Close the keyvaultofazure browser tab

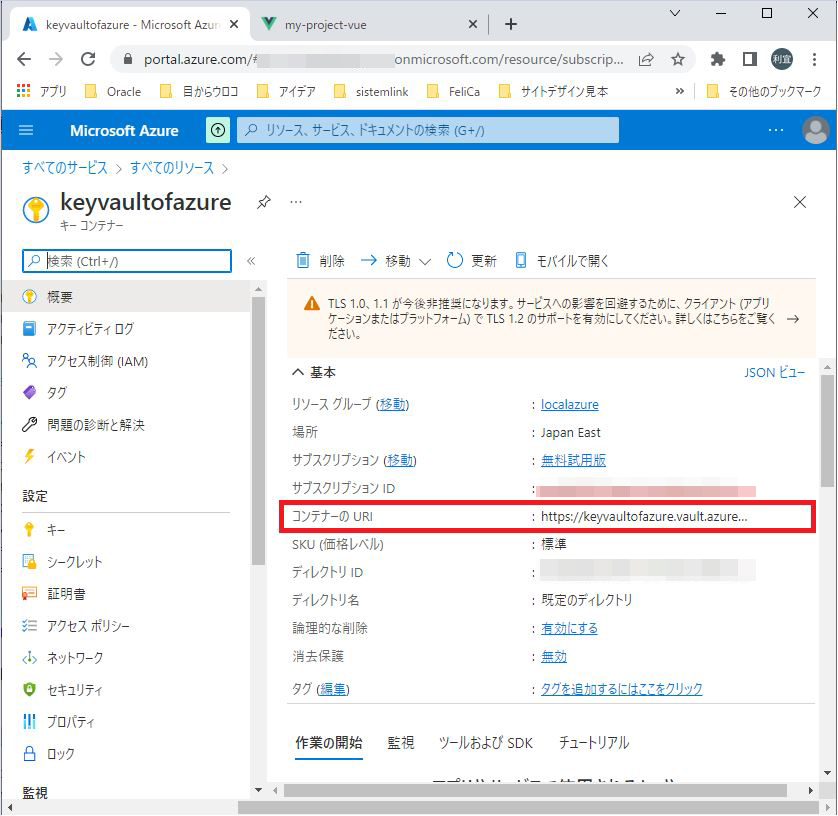234,25
